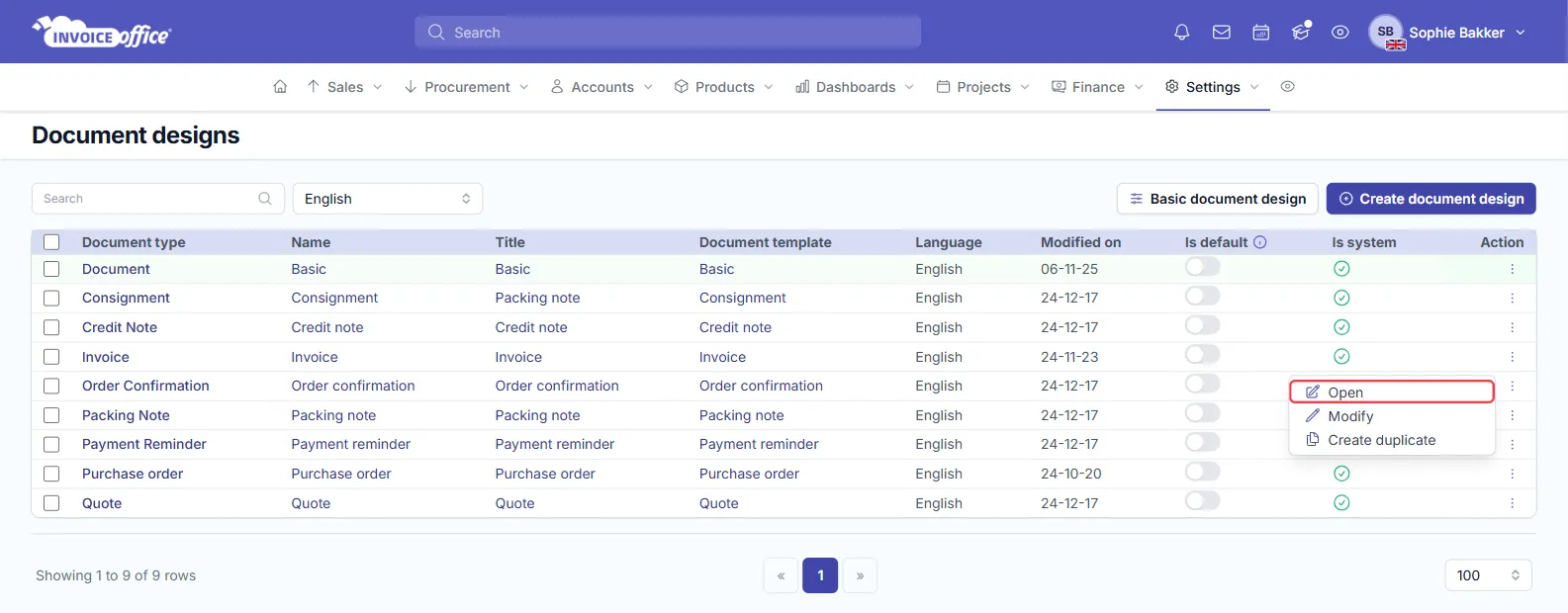Image resolution: width=1568 pixels, height=613 pixels.
Task: Tick the select-all checkbox in table header
Action: [51, 242]
